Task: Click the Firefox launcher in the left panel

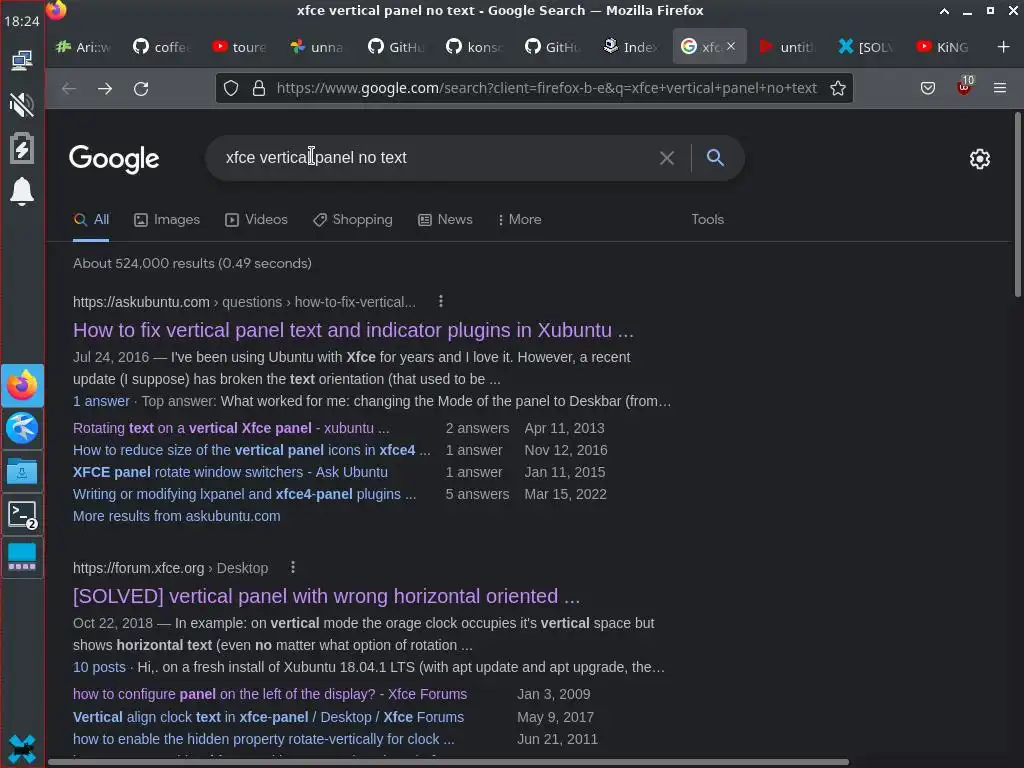Action: pyautogui.click(x=22, y=385)
